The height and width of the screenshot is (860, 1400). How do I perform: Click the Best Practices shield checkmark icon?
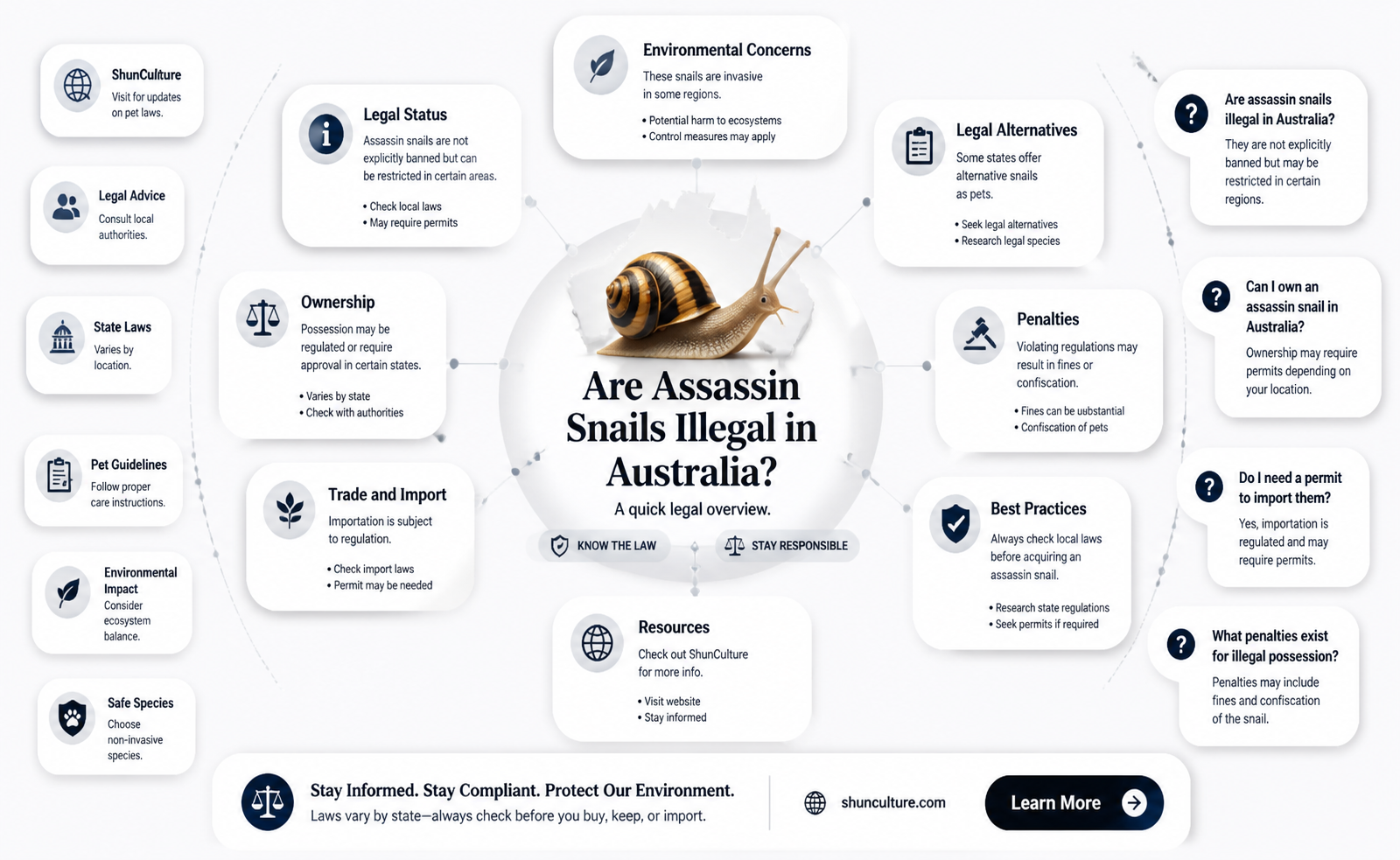coord(955,524)
